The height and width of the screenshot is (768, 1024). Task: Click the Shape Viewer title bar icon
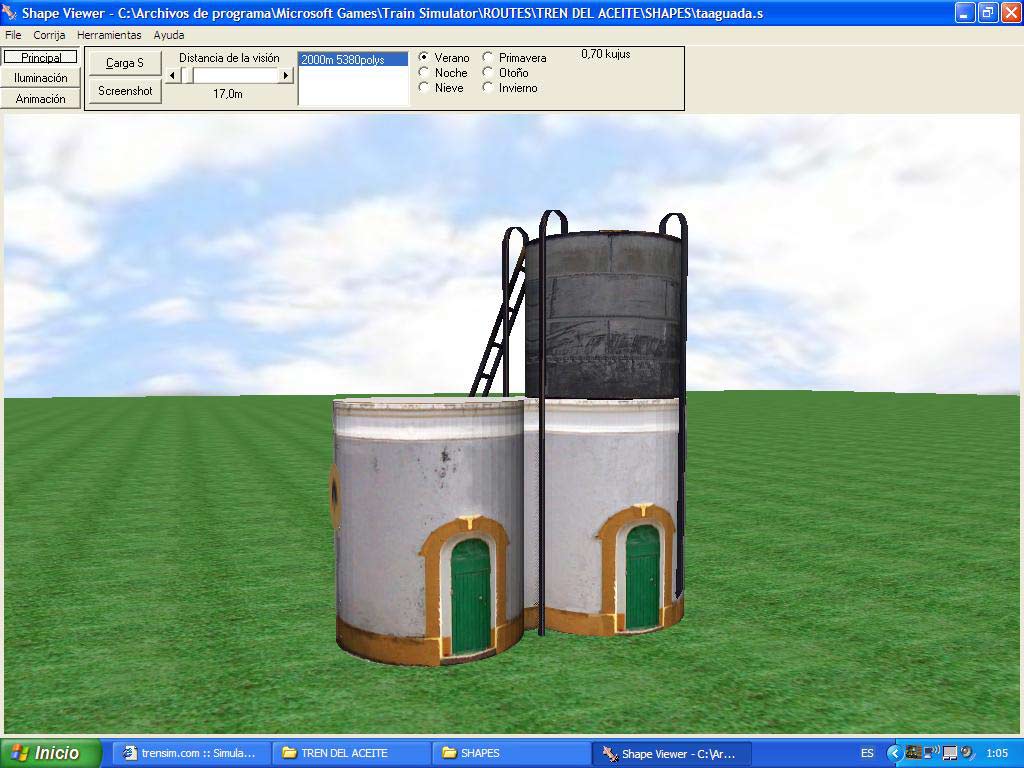10,13
